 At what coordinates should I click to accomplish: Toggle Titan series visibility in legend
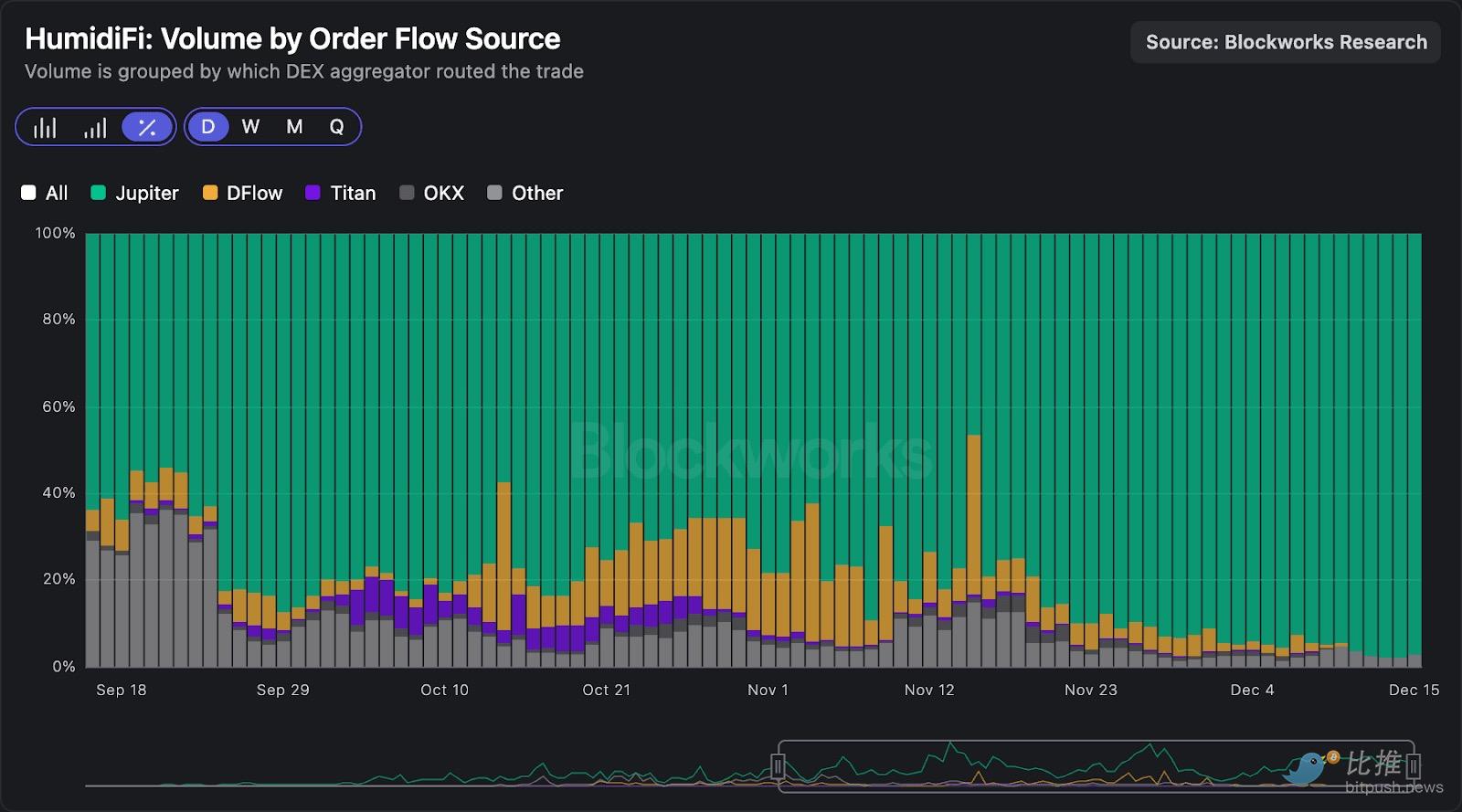tap(313, 193)
